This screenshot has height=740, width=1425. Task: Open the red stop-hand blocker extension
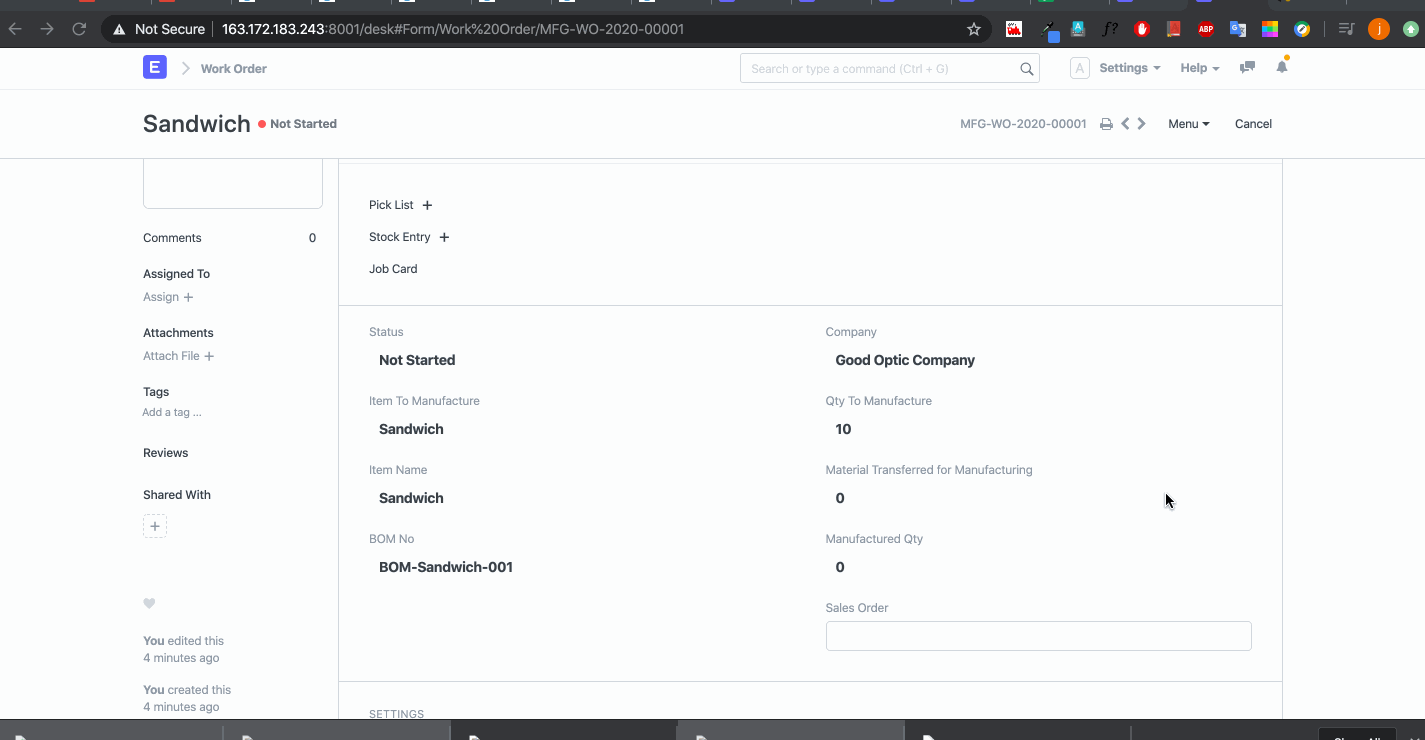click(1142, 29)
